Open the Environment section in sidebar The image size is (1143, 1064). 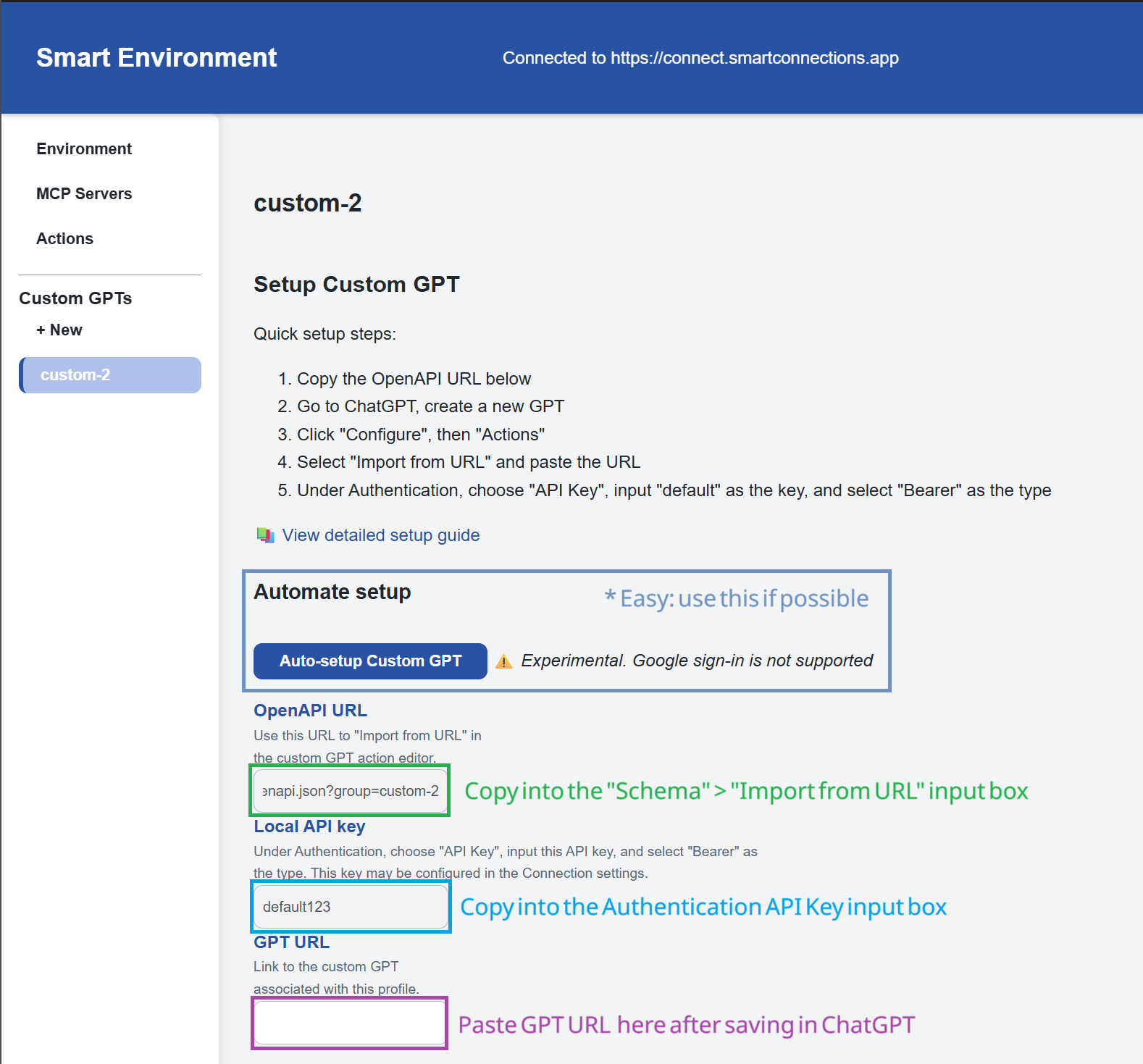click(x=84, y=148)
